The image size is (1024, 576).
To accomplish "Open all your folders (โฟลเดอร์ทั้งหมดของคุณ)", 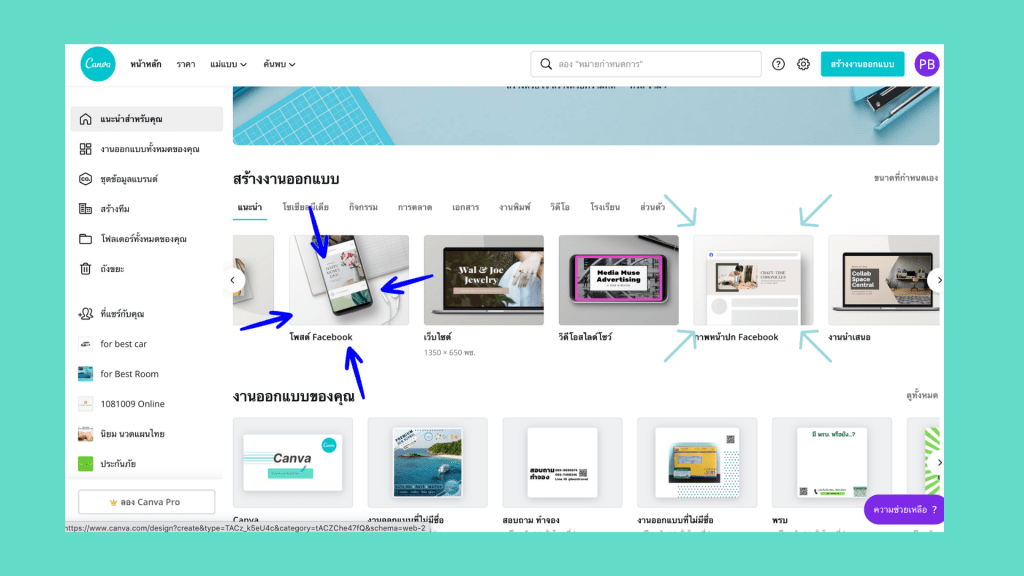I will pyautogui.click(x=143, y=239).
